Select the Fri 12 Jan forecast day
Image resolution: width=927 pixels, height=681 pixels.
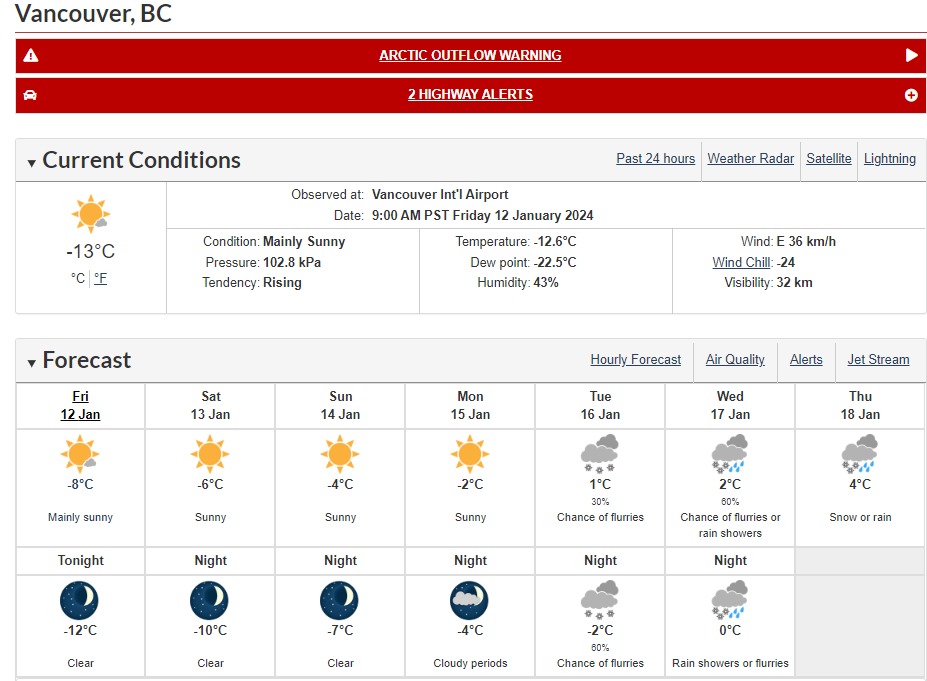[x=80, y=405]
